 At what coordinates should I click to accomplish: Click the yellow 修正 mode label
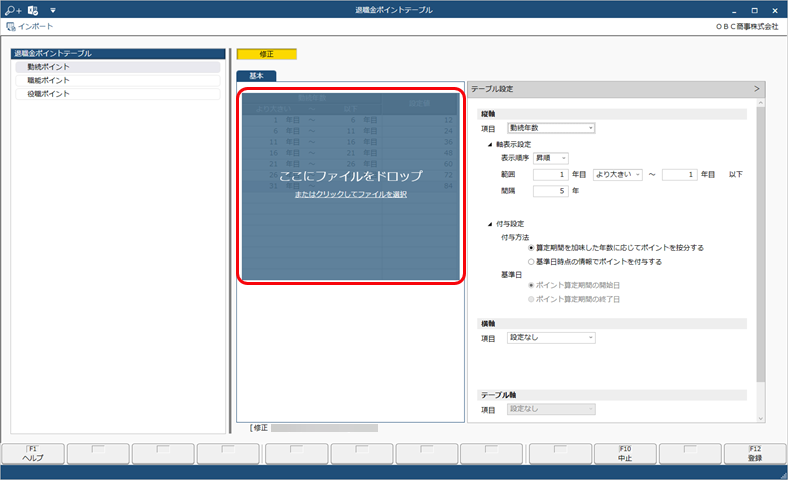(x=267, y=54)
